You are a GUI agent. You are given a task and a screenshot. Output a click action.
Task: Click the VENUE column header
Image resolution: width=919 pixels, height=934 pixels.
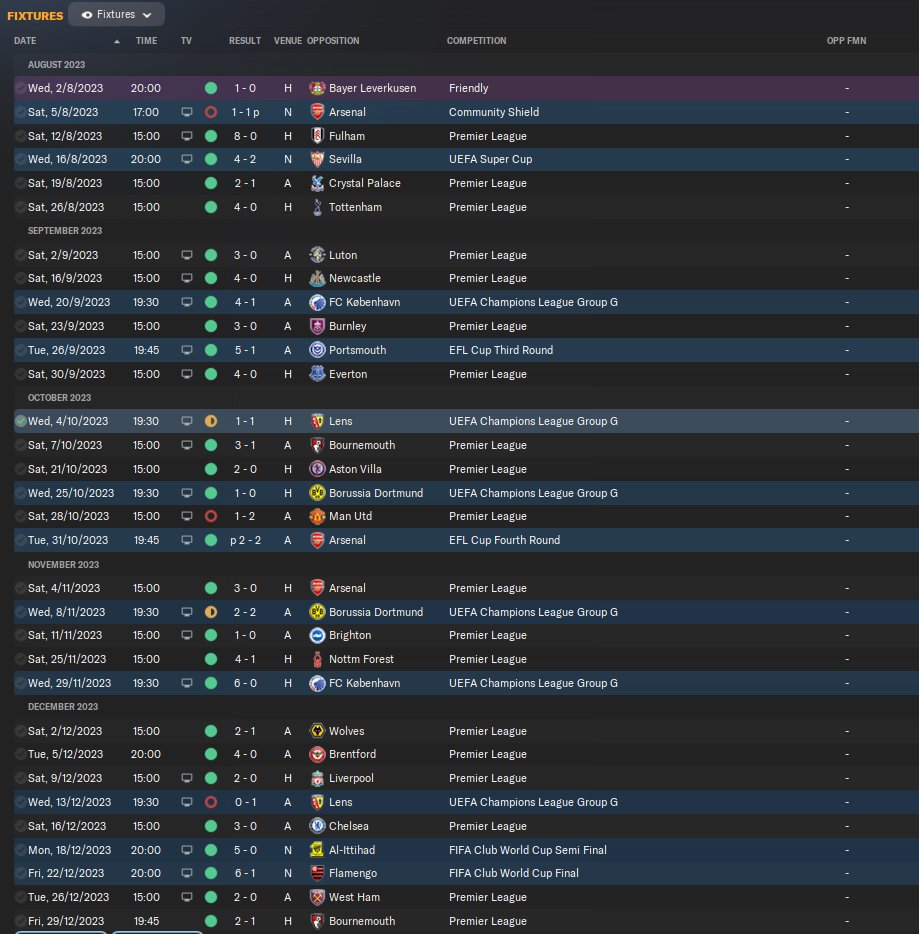click(x=288, y=41)
